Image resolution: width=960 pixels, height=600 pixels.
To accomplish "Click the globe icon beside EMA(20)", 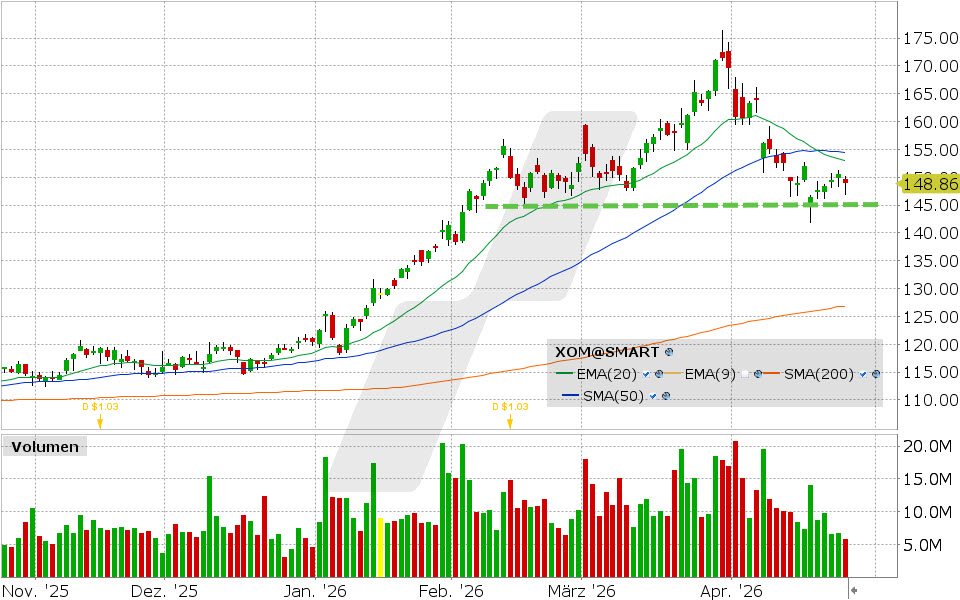I will pos(658,374).
